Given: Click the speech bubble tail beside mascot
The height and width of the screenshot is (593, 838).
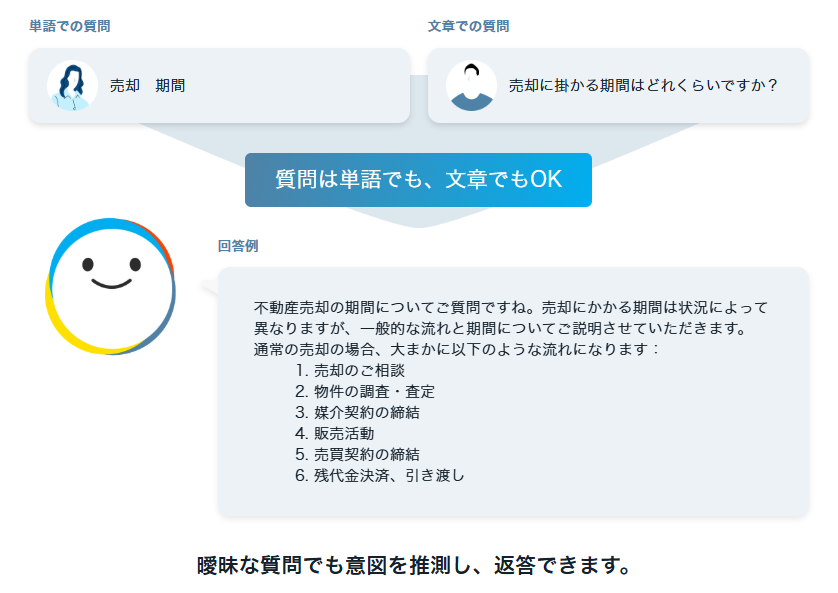Looking at the screenshot, I should (210, 287).
